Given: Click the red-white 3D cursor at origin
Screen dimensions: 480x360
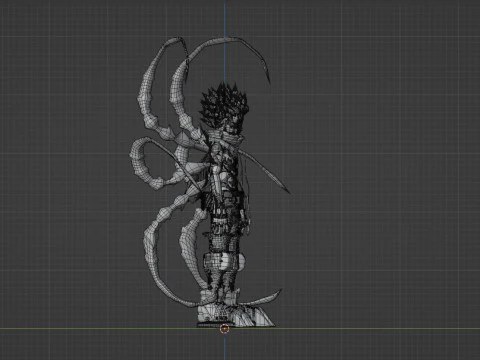Looking at the screenshot, I should pyautogui.click(x=225, y=329).
